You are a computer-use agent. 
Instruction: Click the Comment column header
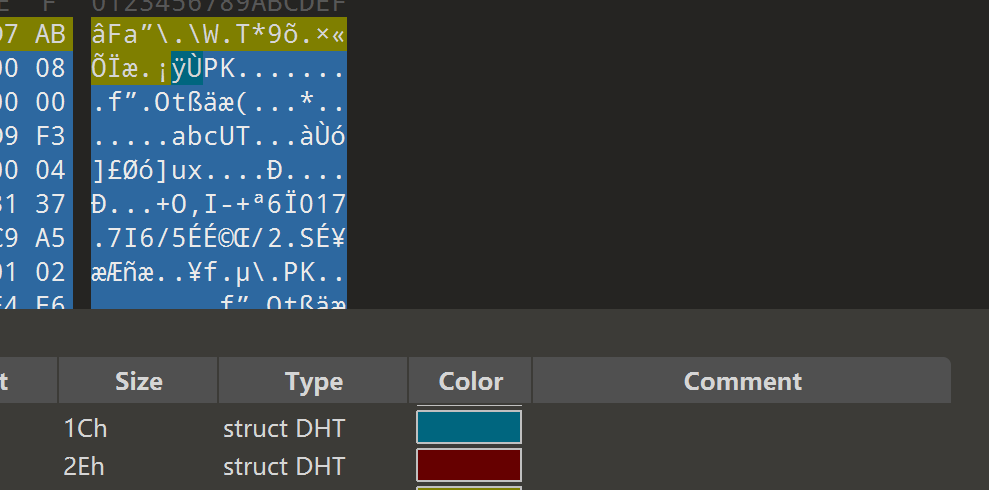pos(741,381)
